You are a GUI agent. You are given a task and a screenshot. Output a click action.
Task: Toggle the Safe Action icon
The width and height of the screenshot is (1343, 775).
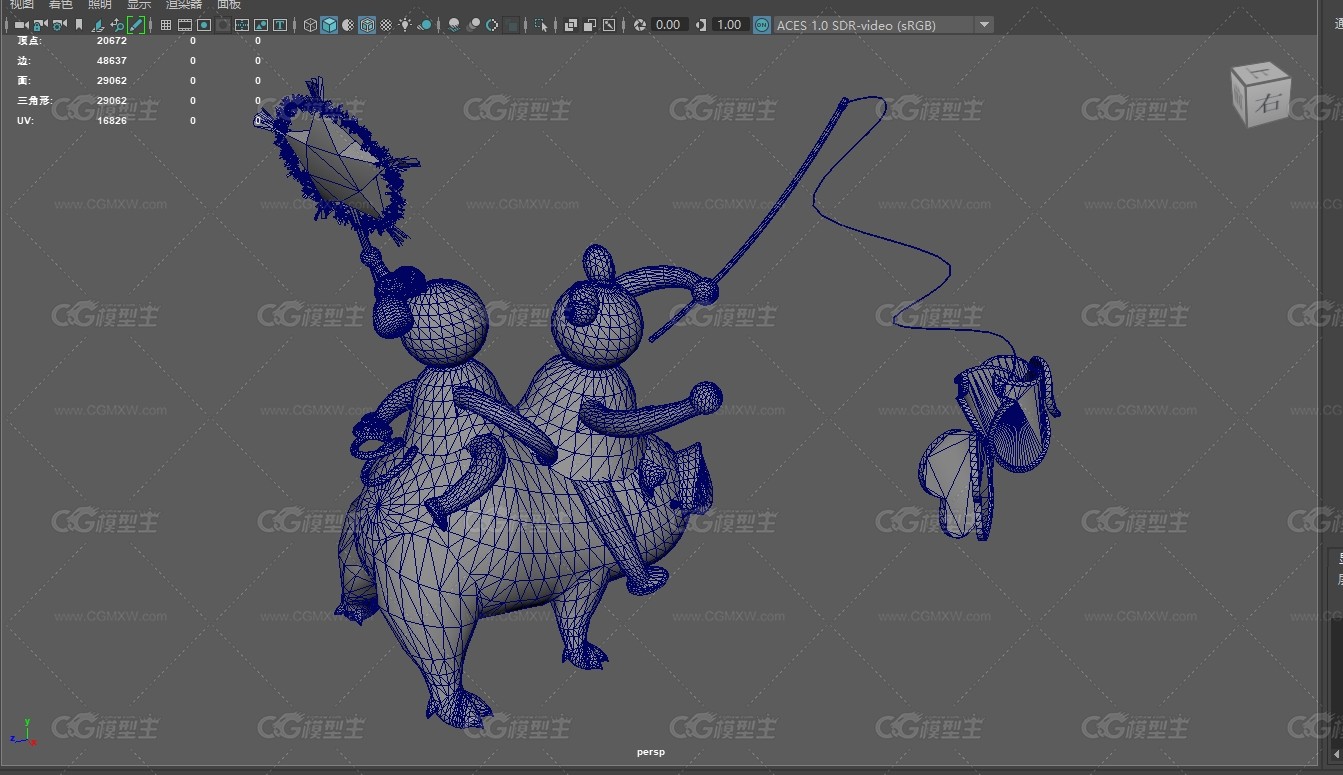point(261,25)
